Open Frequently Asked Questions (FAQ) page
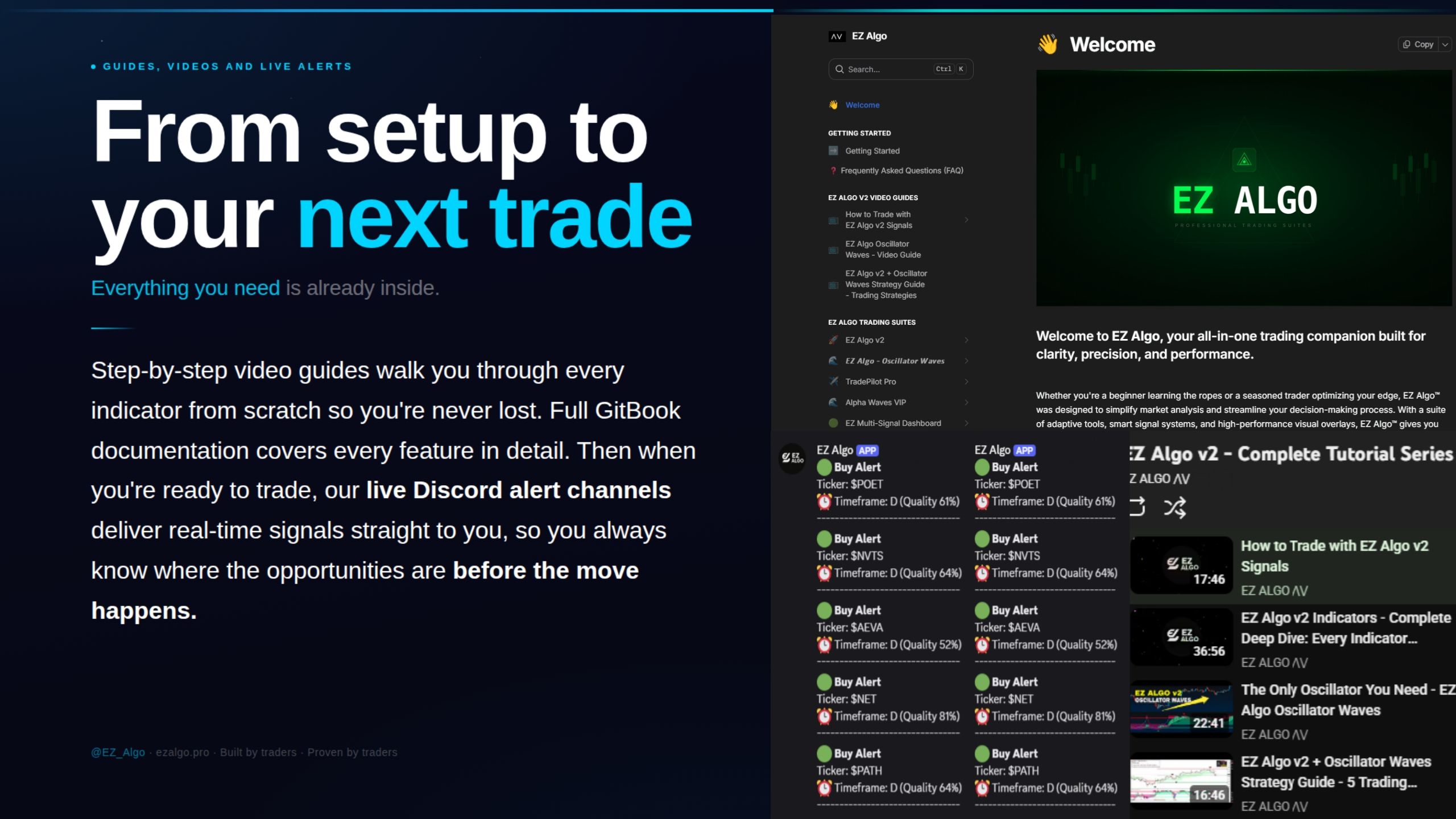This screenshot has height=819, width=1456. (x=902, y=171)
